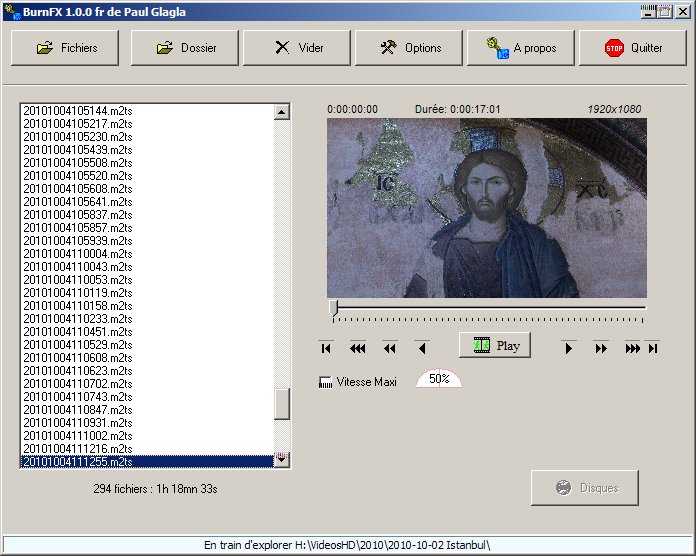Click the file list scroll-up arrow
Viewport: 696px width, 556px height.
pos(282,112)
